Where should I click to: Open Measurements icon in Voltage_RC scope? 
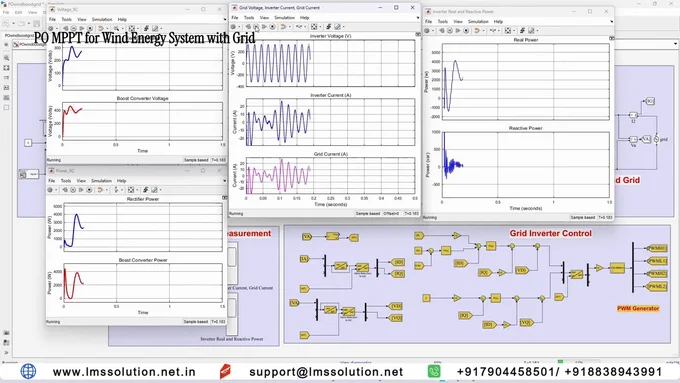(x=155, y=28)
